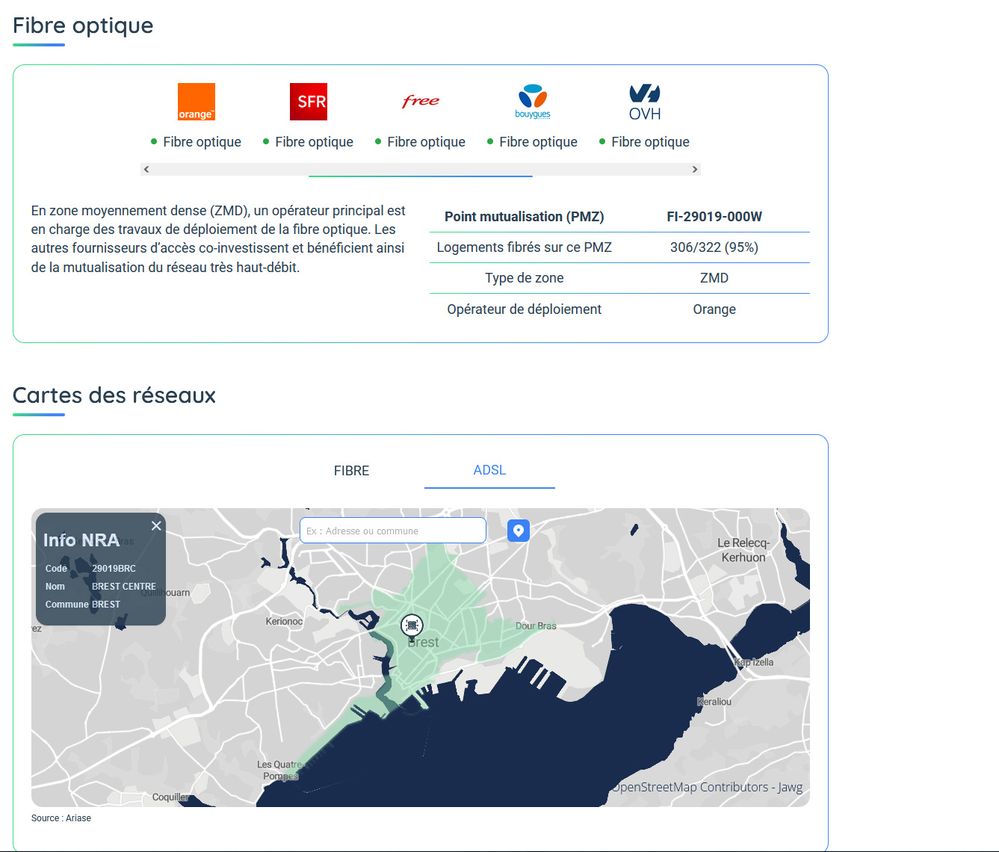The width and height of the screenshot is (999, 852).
Task: Click Le Relecq-Kerhuon label on map
Action: [744, 550]
